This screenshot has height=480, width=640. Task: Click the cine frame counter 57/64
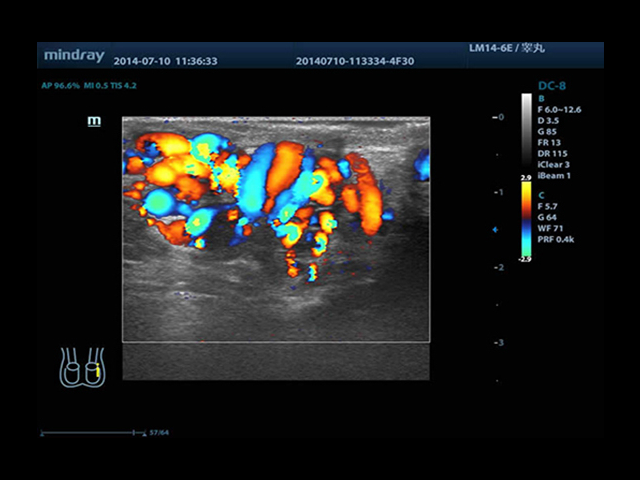coord(159,434)
